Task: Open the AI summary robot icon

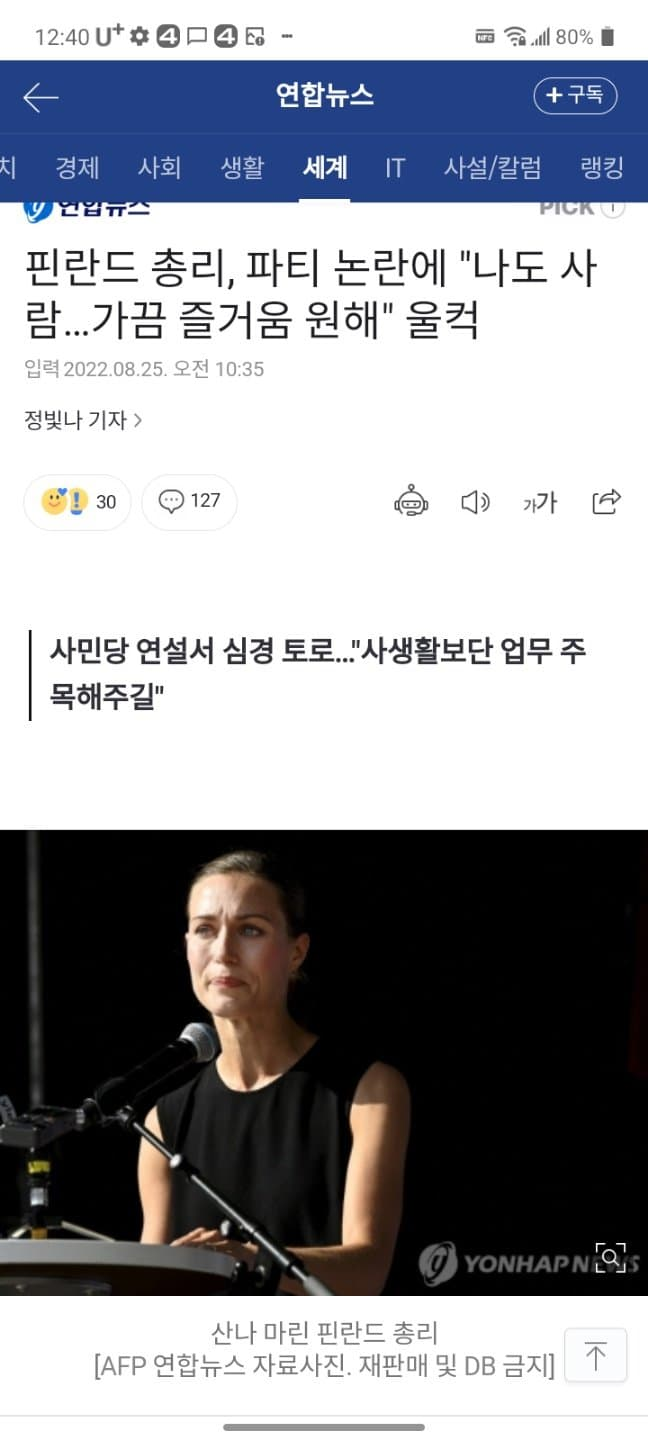Action: point(411,501)
